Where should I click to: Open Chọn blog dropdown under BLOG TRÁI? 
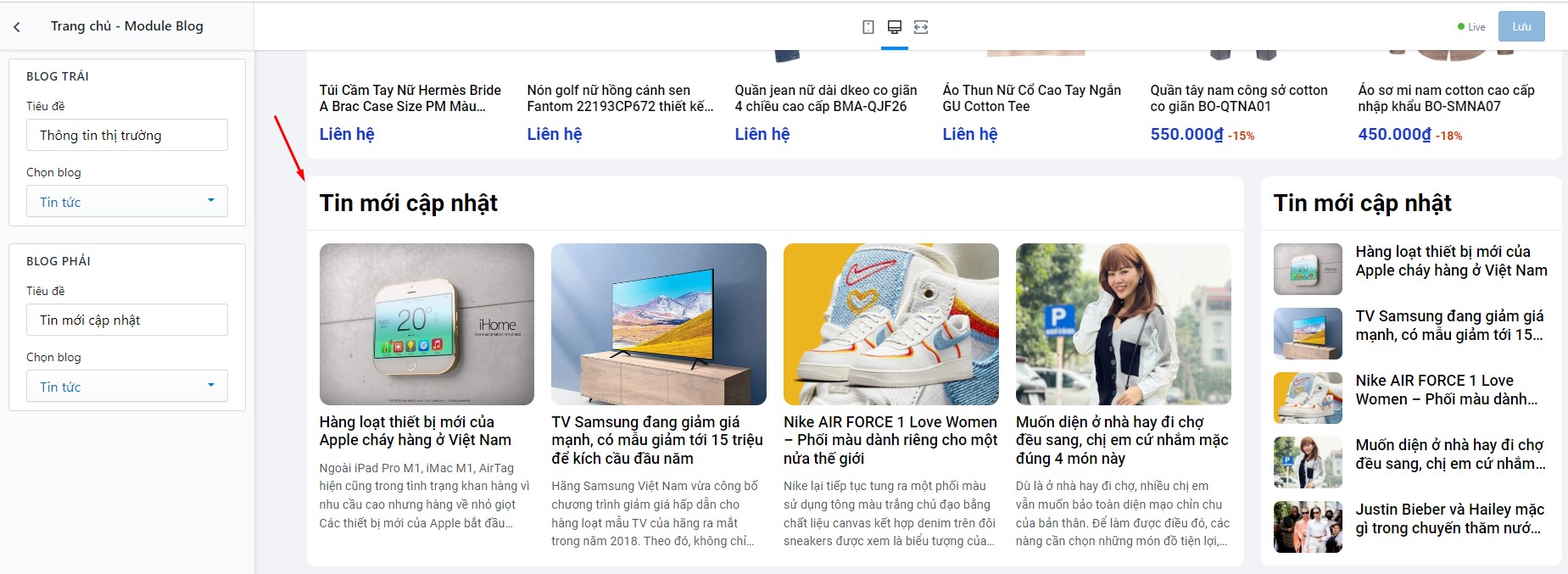127,201
